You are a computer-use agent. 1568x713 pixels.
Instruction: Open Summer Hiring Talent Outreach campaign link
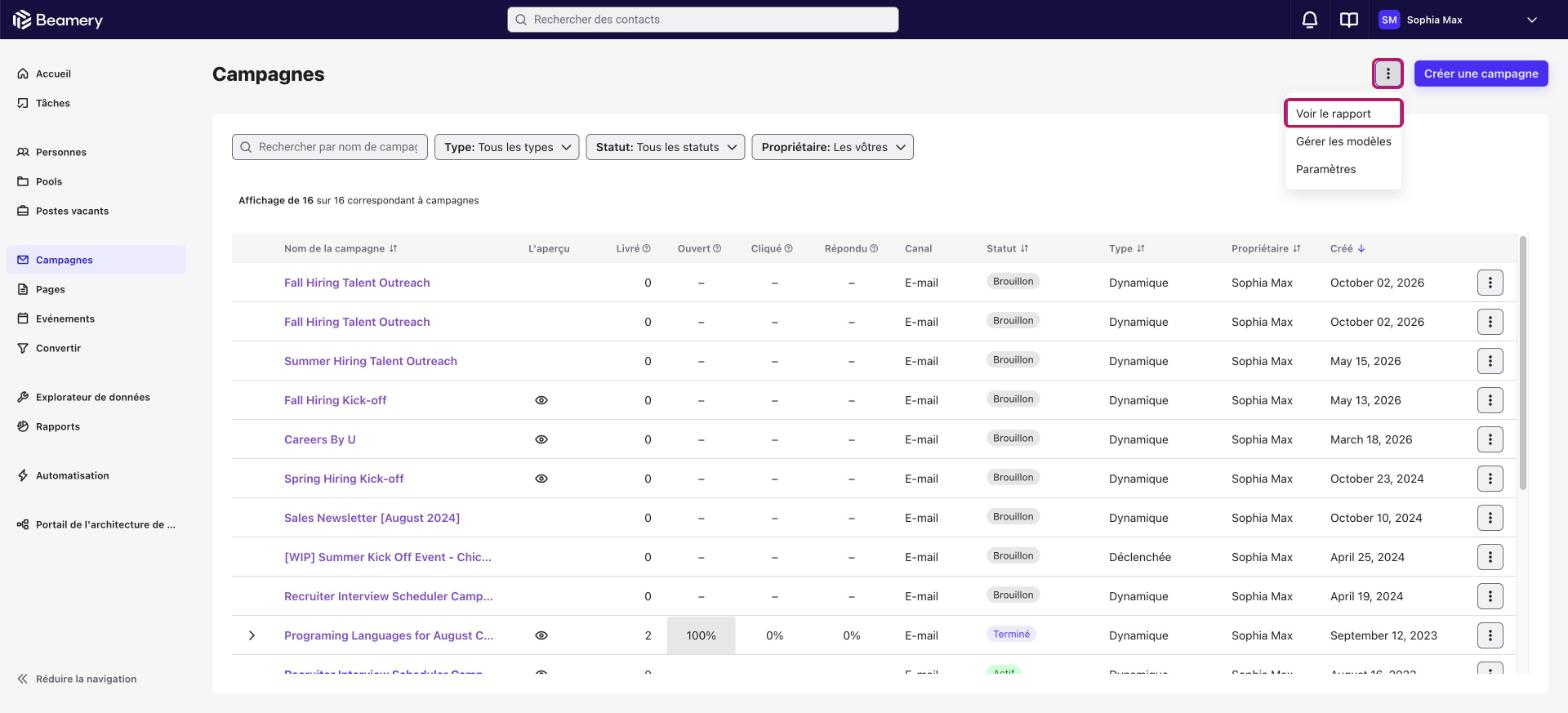coord(370,361)
